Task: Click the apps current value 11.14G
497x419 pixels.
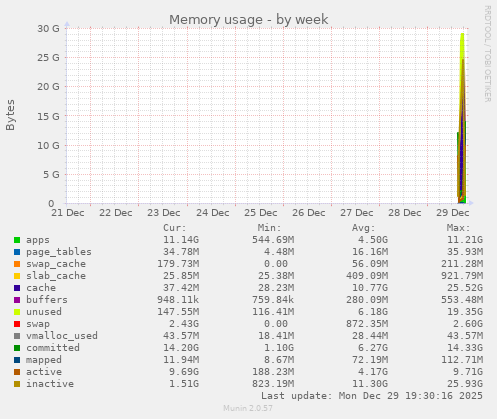Action: [x=181, y=240]
